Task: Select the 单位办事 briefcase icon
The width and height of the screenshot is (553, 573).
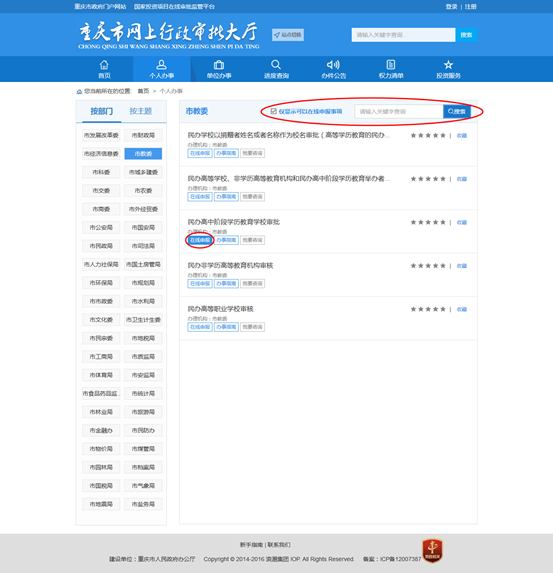Action: pos(219,65)
